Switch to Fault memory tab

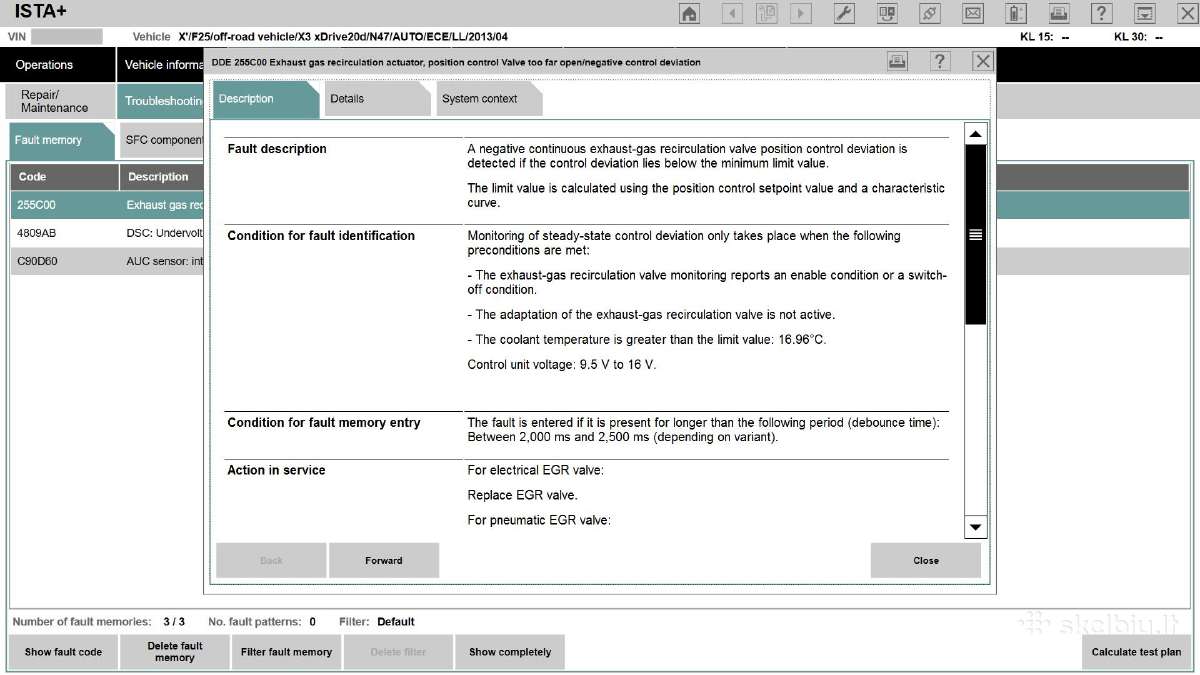[60, 141]
